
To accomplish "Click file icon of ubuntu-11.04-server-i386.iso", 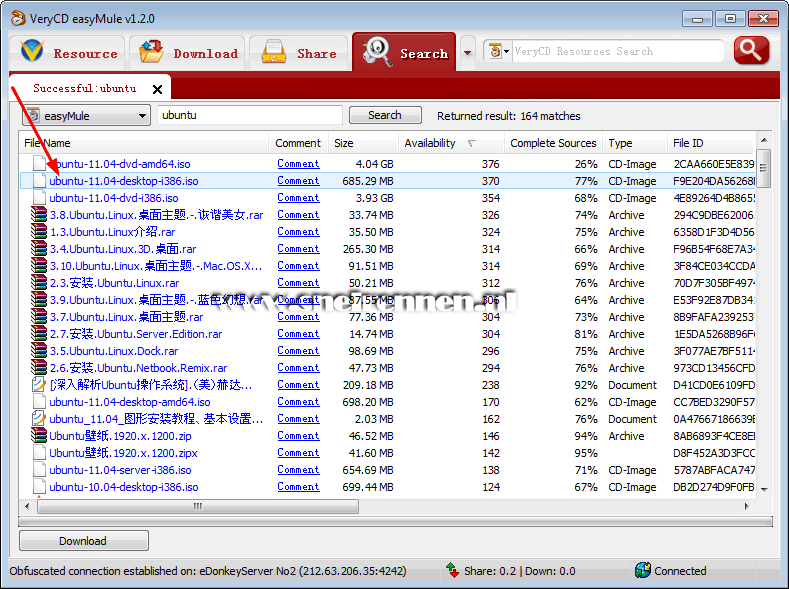I will click(39, 470).
